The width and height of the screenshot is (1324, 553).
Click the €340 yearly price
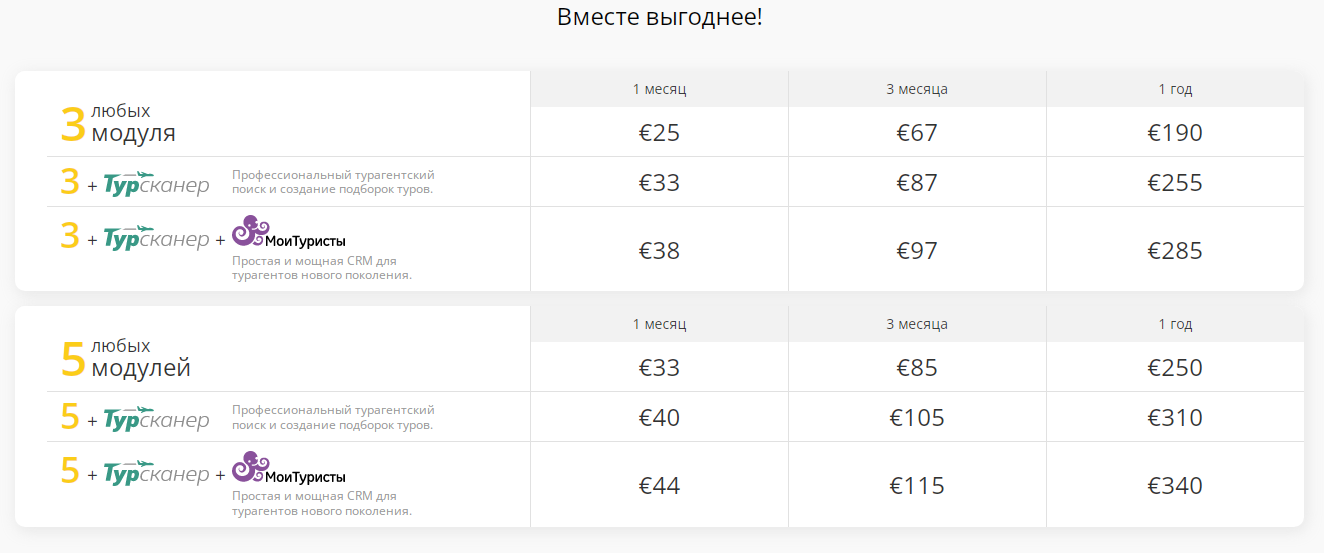click(x=1175, y=486)
